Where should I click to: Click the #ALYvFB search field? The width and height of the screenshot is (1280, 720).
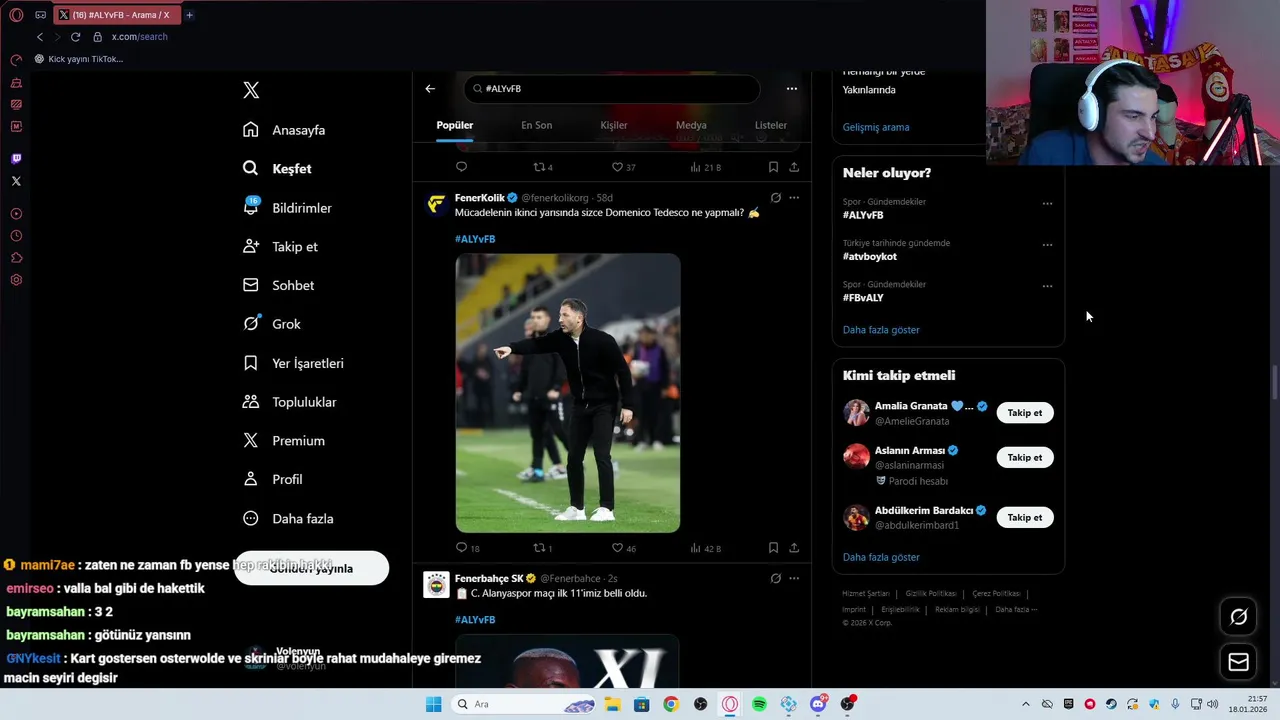tap(611, 89)
